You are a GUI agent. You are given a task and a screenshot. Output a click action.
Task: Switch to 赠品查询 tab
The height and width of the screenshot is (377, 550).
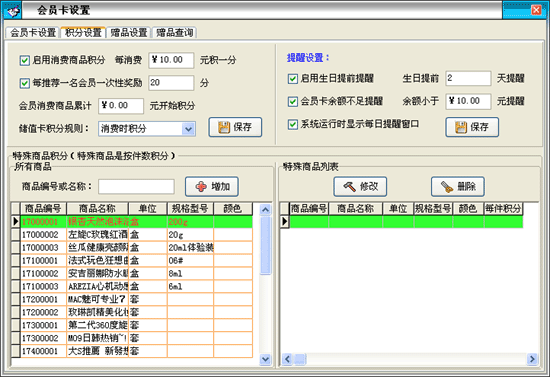(174, 33)
